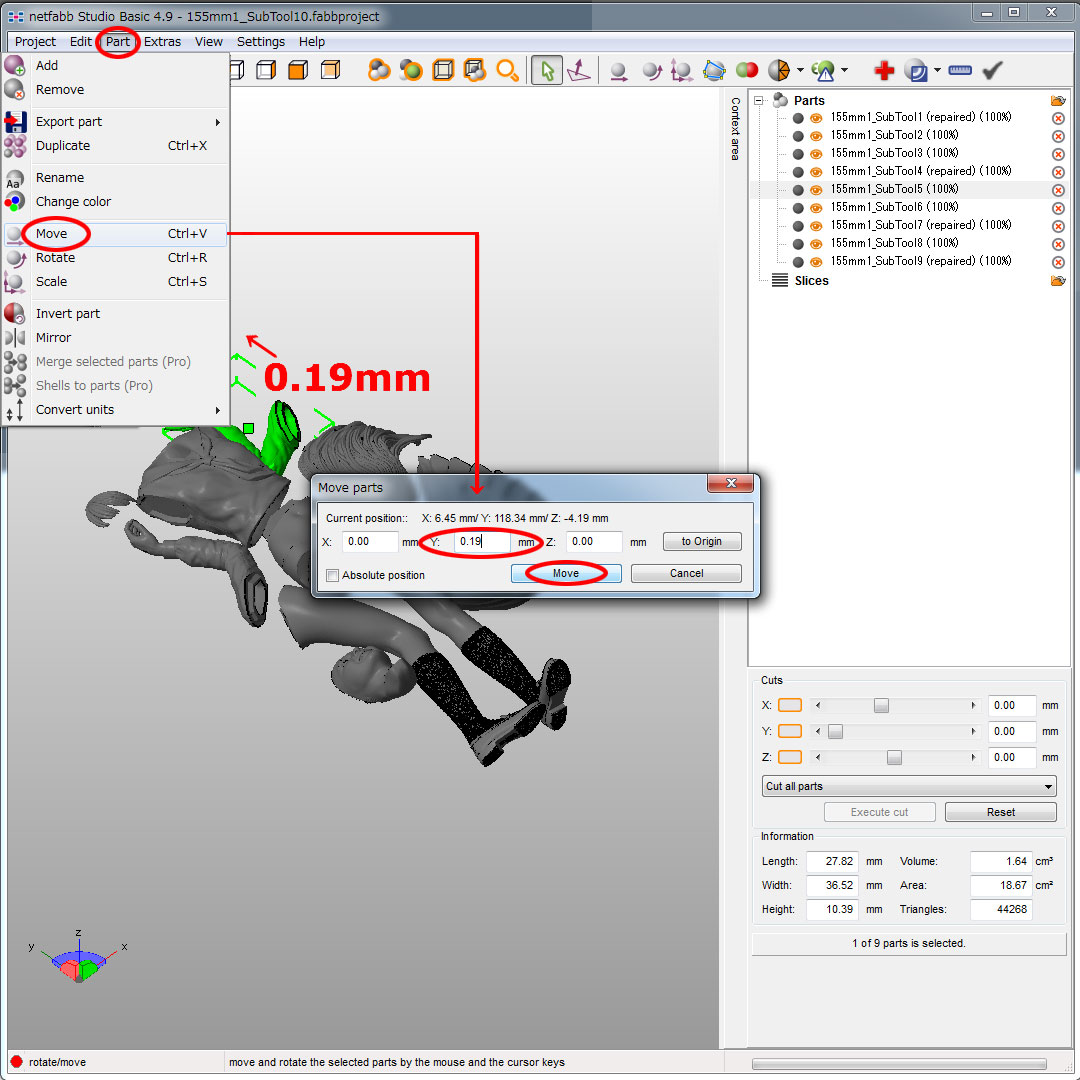Click the Reset button under Cuts

point(1000,812)
